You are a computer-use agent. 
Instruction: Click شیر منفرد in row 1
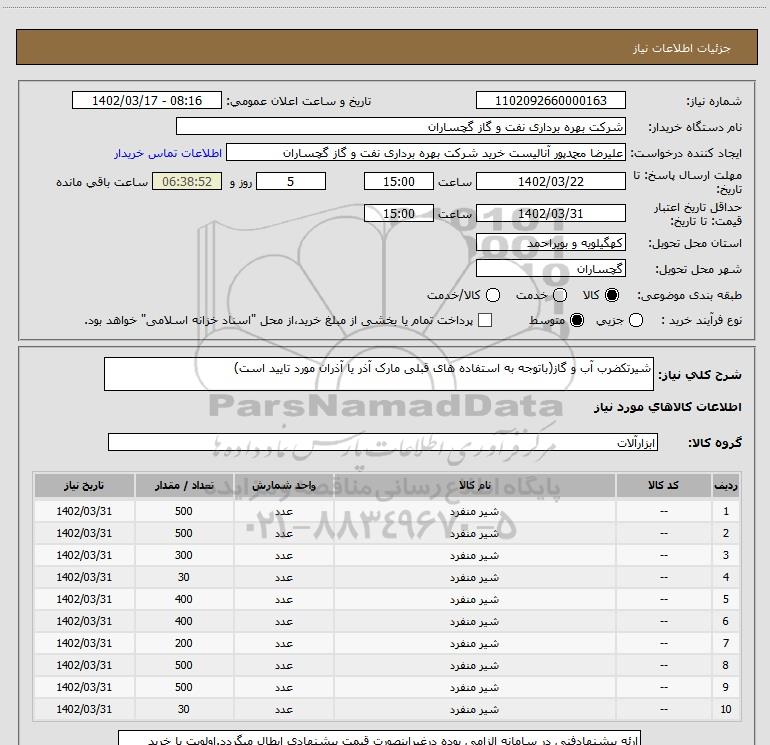(x=474, y=512)
